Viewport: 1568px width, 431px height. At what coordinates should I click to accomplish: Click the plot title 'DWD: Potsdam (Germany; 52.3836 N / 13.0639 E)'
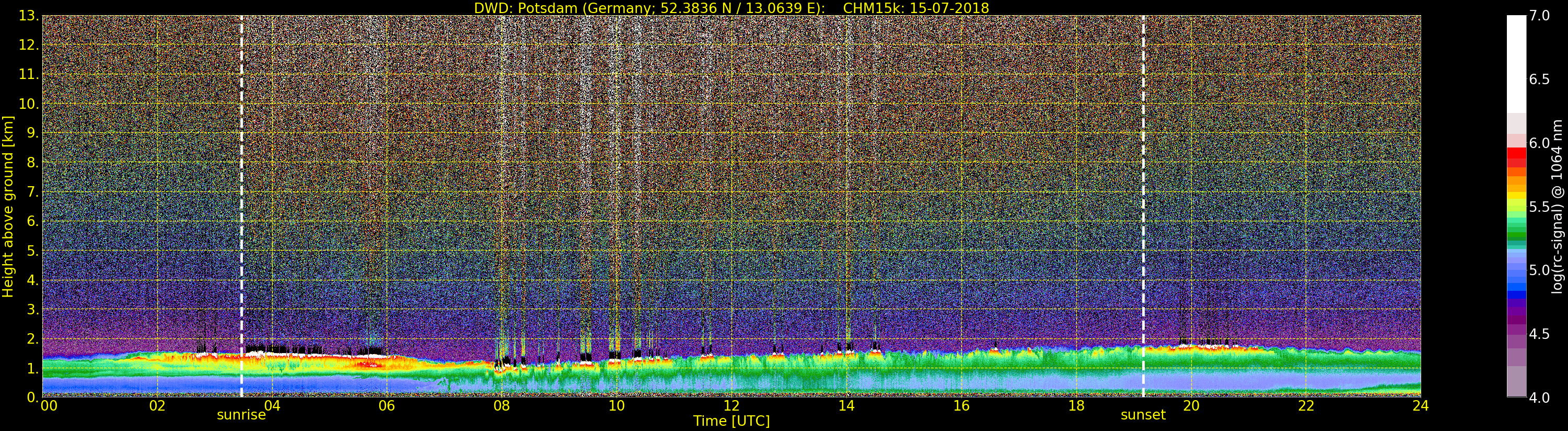[x=649, y=8]
